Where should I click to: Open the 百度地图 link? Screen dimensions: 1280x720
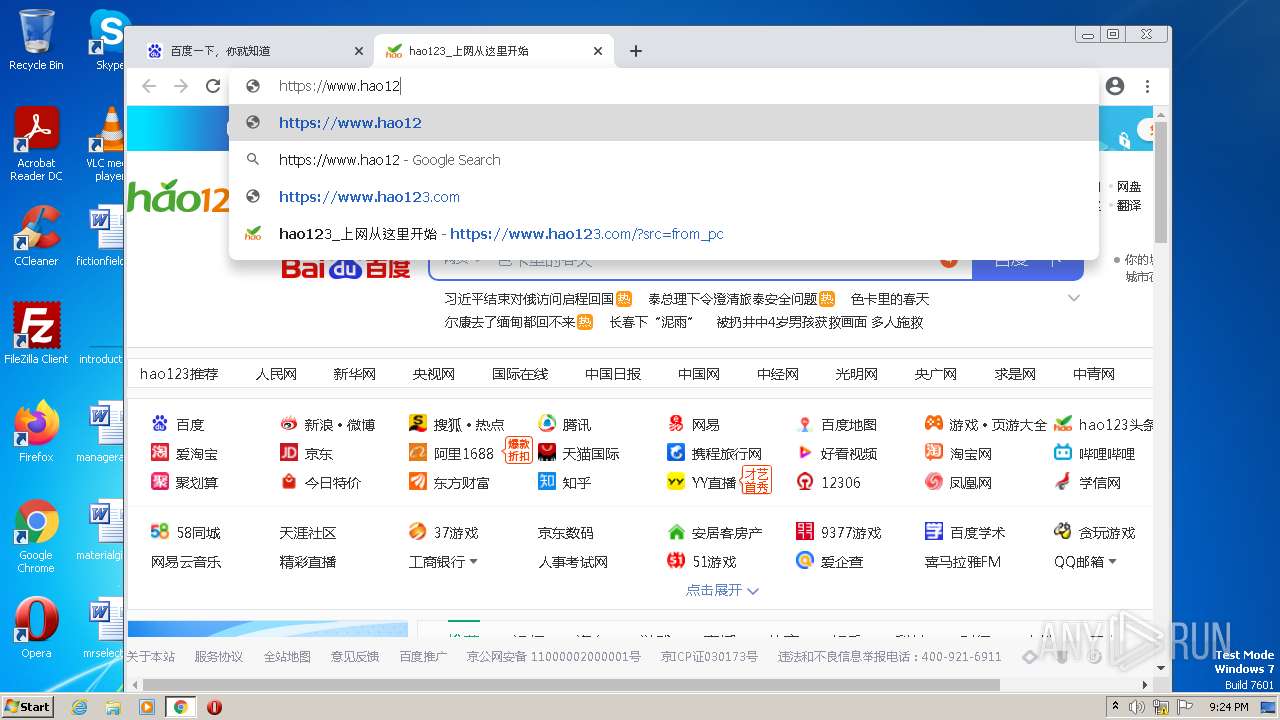[836, 425]
